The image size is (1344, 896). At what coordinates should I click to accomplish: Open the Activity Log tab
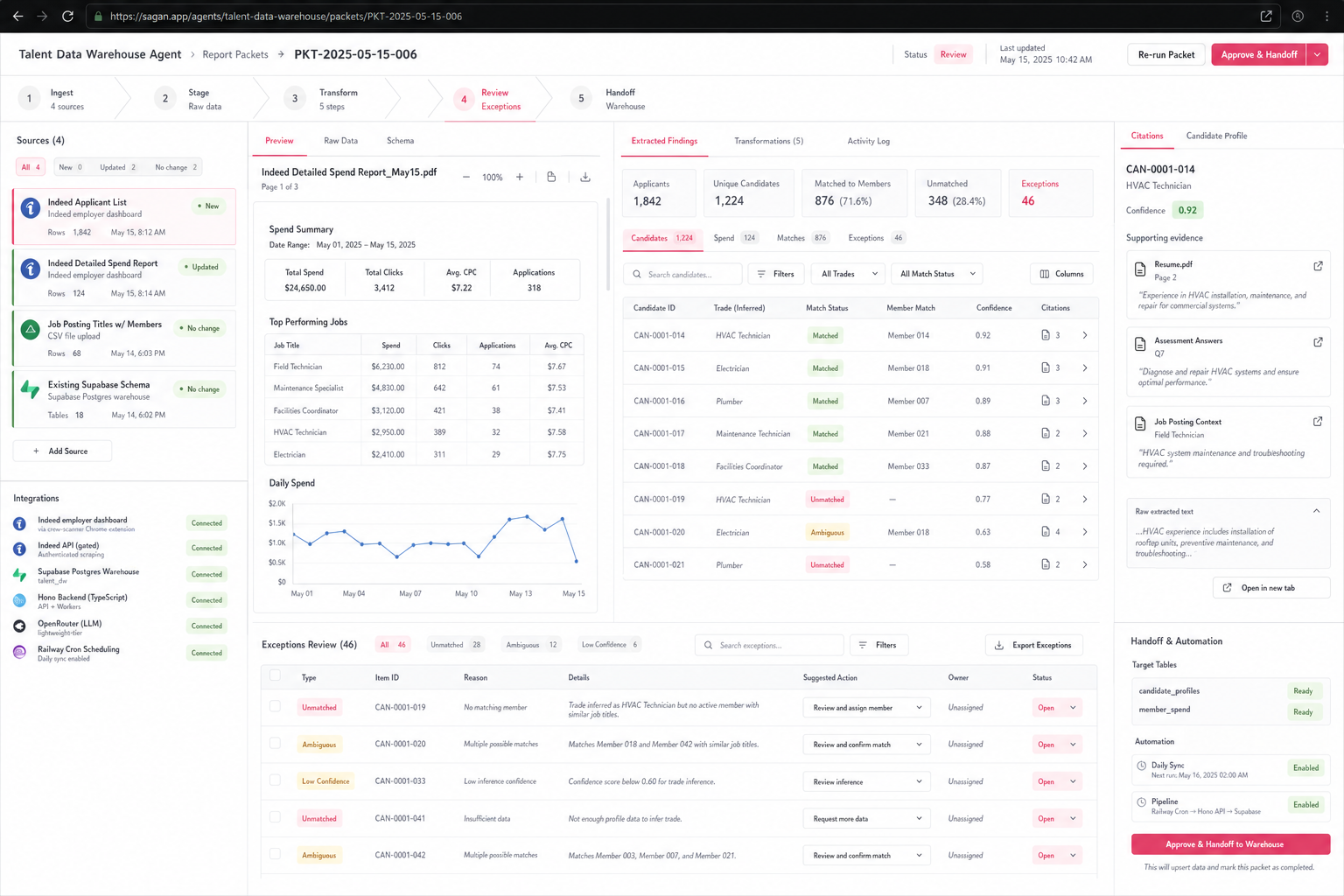coord(868,141)
